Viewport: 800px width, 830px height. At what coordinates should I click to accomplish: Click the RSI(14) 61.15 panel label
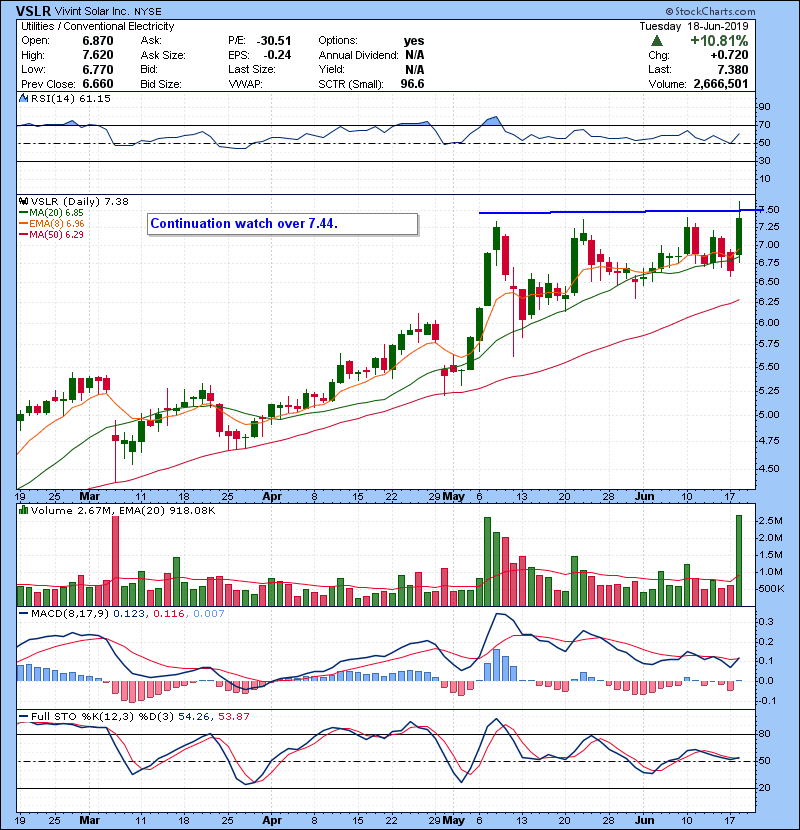pyautogui.click(x=70, y=98)
